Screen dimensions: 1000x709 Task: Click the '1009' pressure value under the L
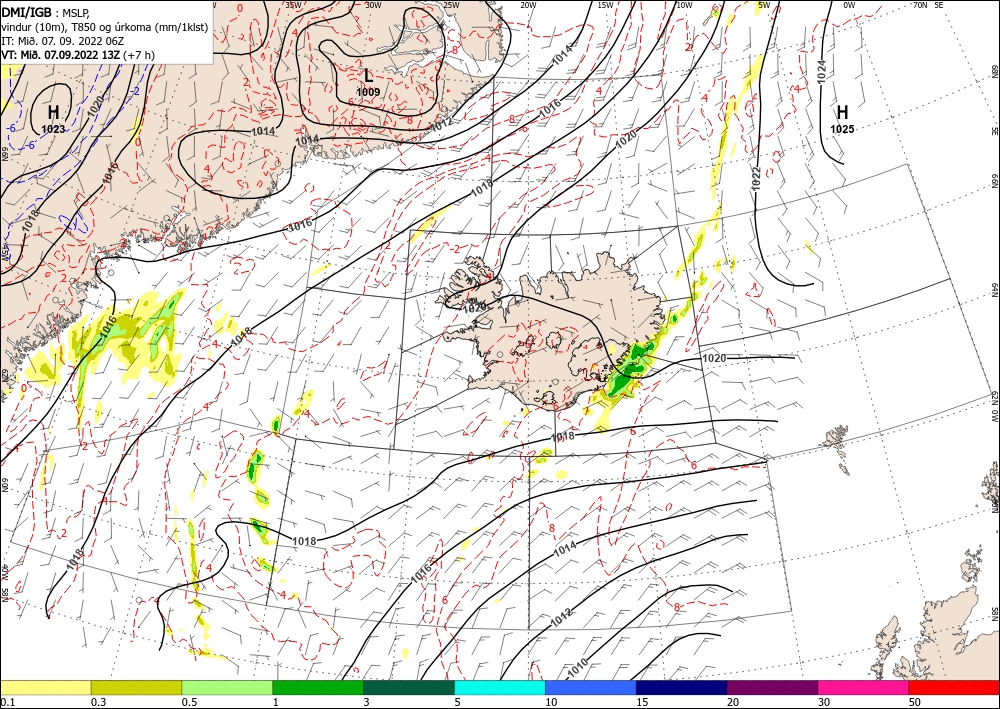click(368, 92)
